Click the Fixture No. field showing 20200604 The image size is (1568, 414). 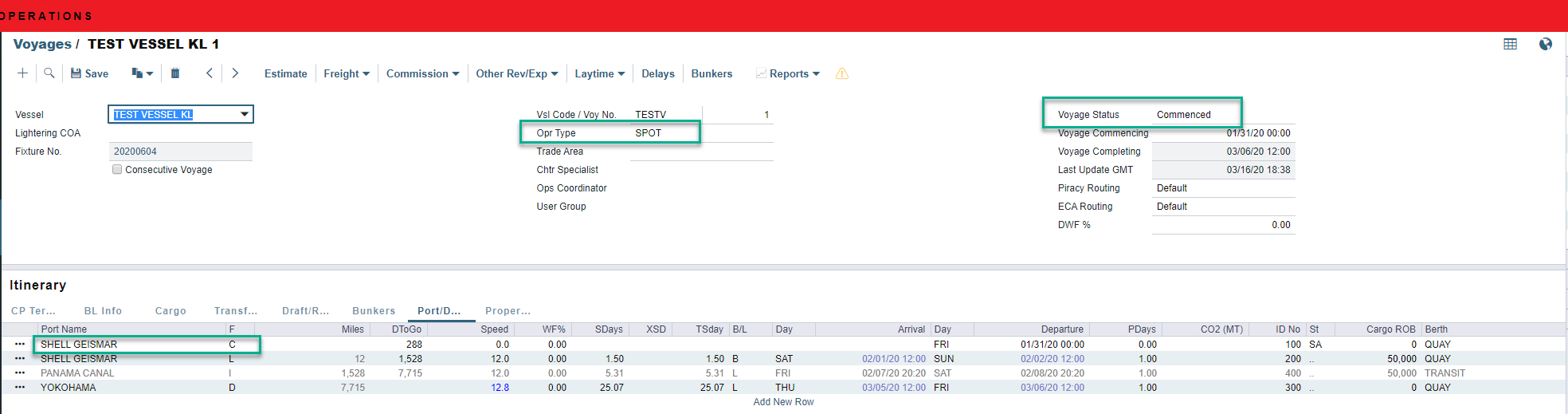pos(180,152)
